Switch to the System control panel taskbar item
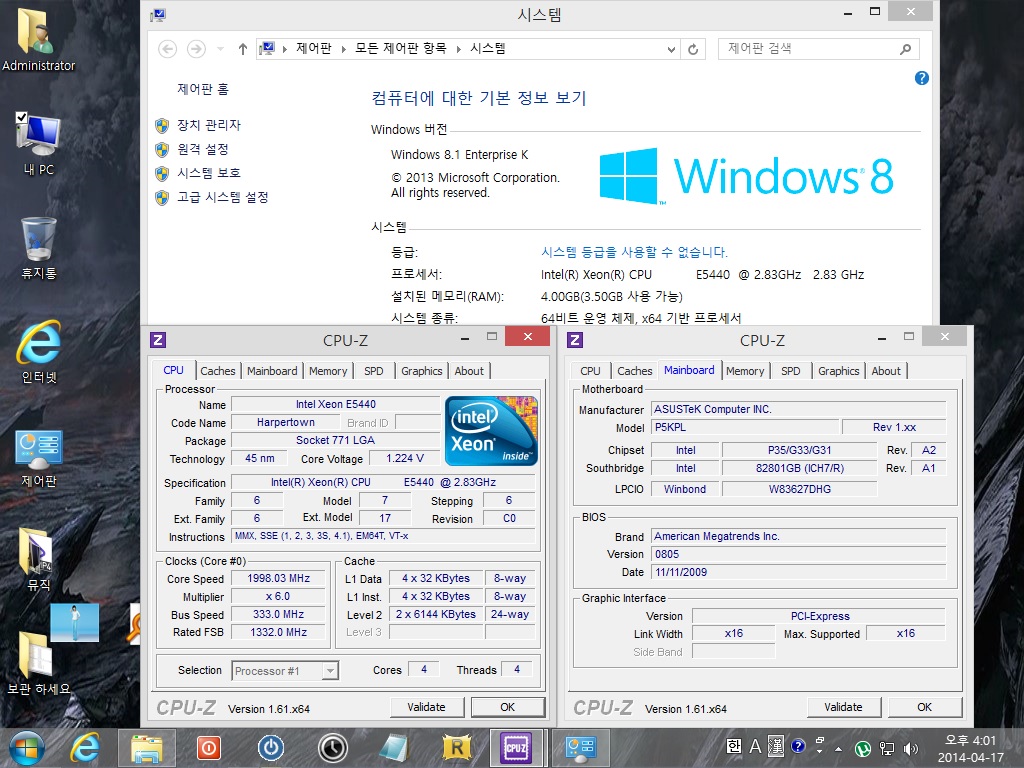The width and height of the screenshot is (1024, 768). (x=580, y=748)
